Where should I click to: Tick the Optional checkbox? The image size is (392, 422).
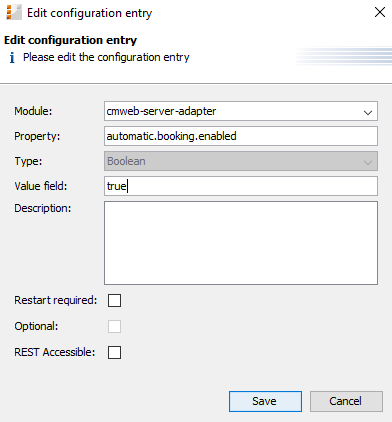(x=114, y=326)
